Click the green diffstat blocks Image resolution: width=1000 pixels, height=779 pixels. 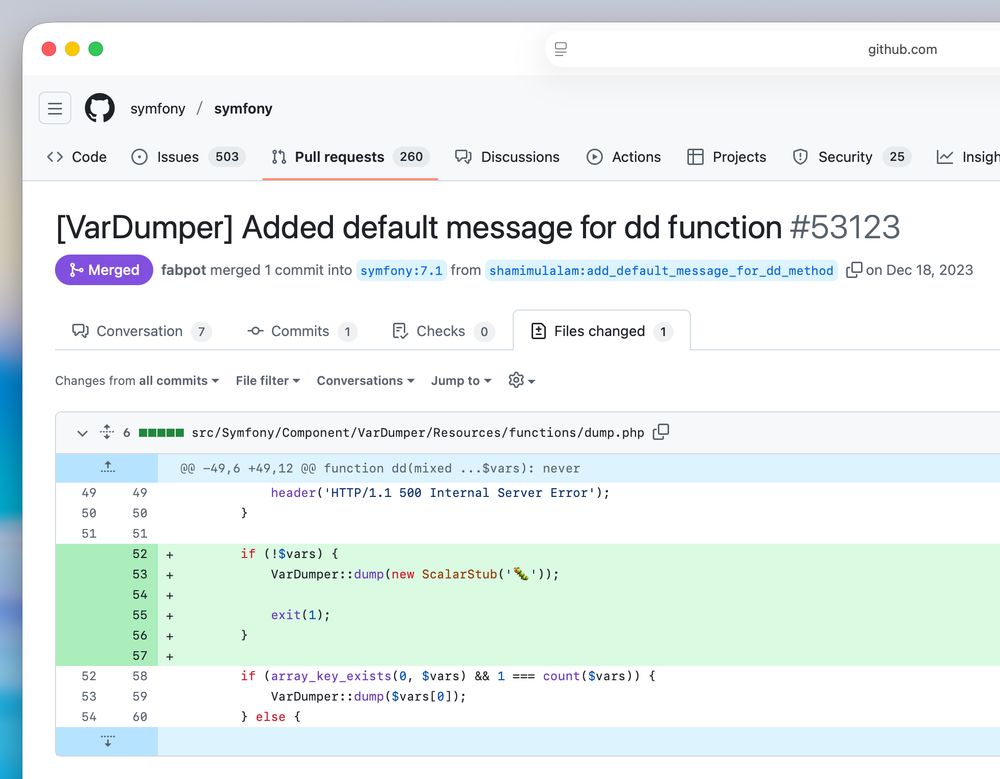point(161,433)
